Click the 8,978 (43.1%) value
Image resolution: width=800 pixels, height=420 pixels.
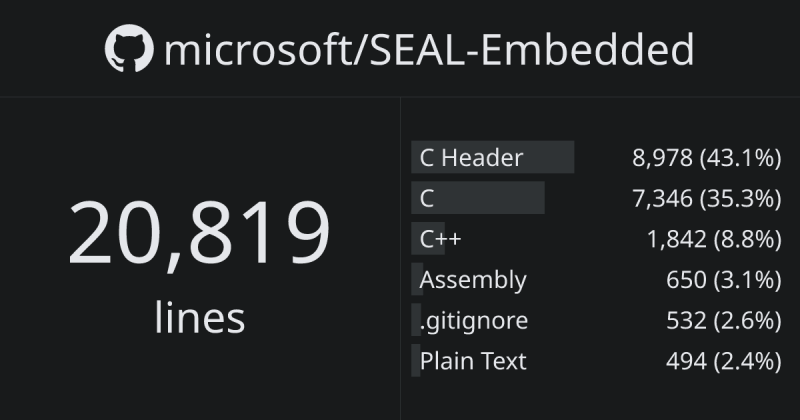pyautogui.click(x=707, y=158)
